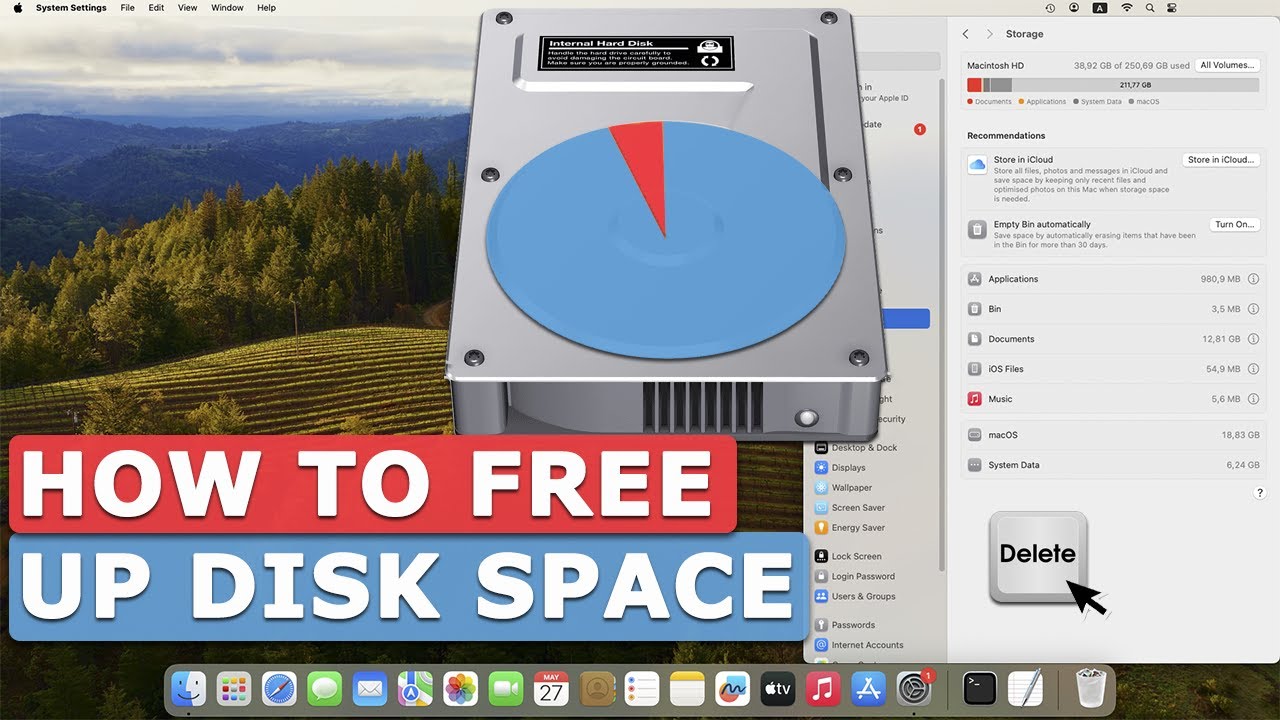
Task: Show info for iOS Files storage
Action: (1253, 370)
